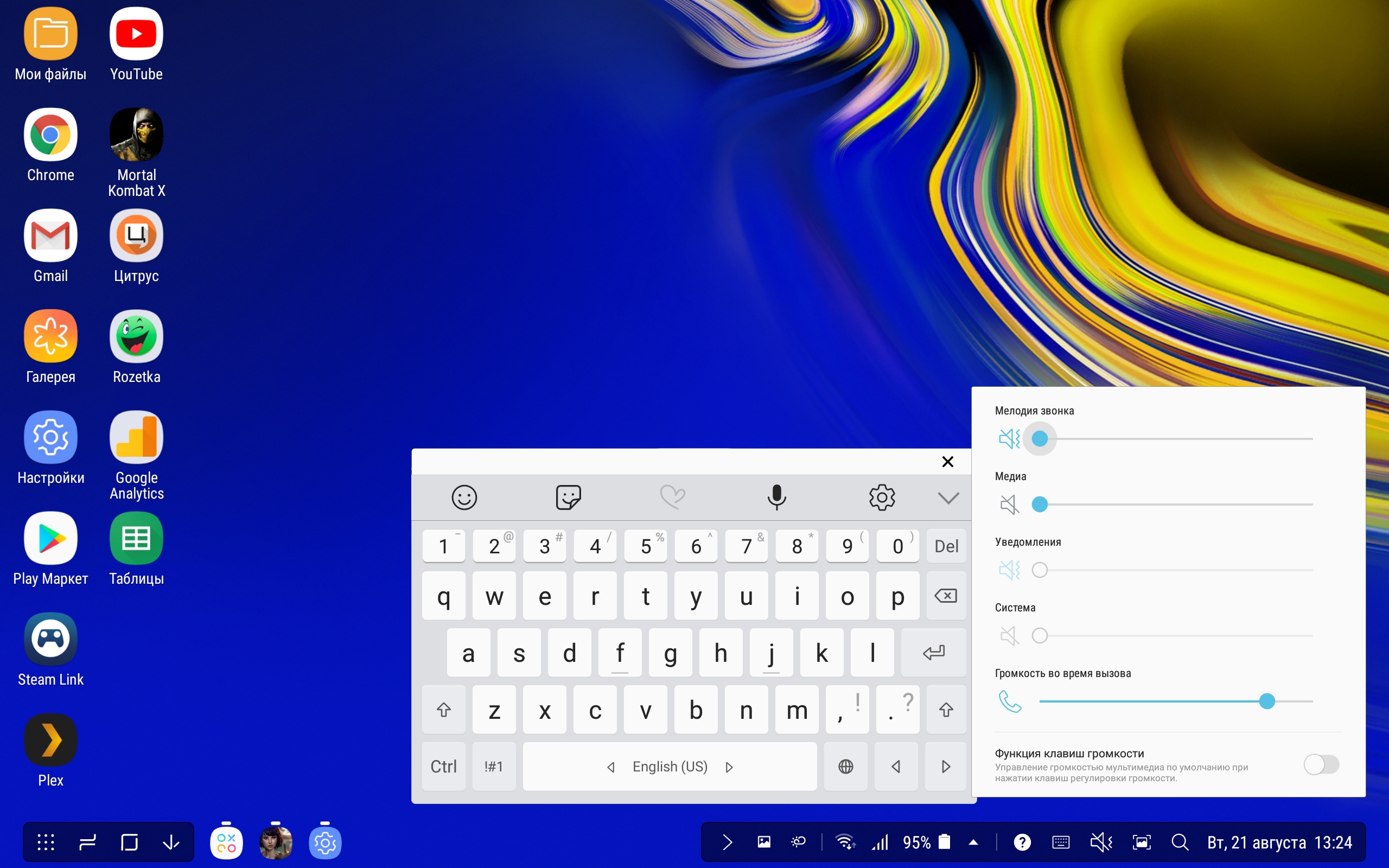Open screen capture icon in taskbar
Screen dimensions: 1389x868
[1141, 842]
